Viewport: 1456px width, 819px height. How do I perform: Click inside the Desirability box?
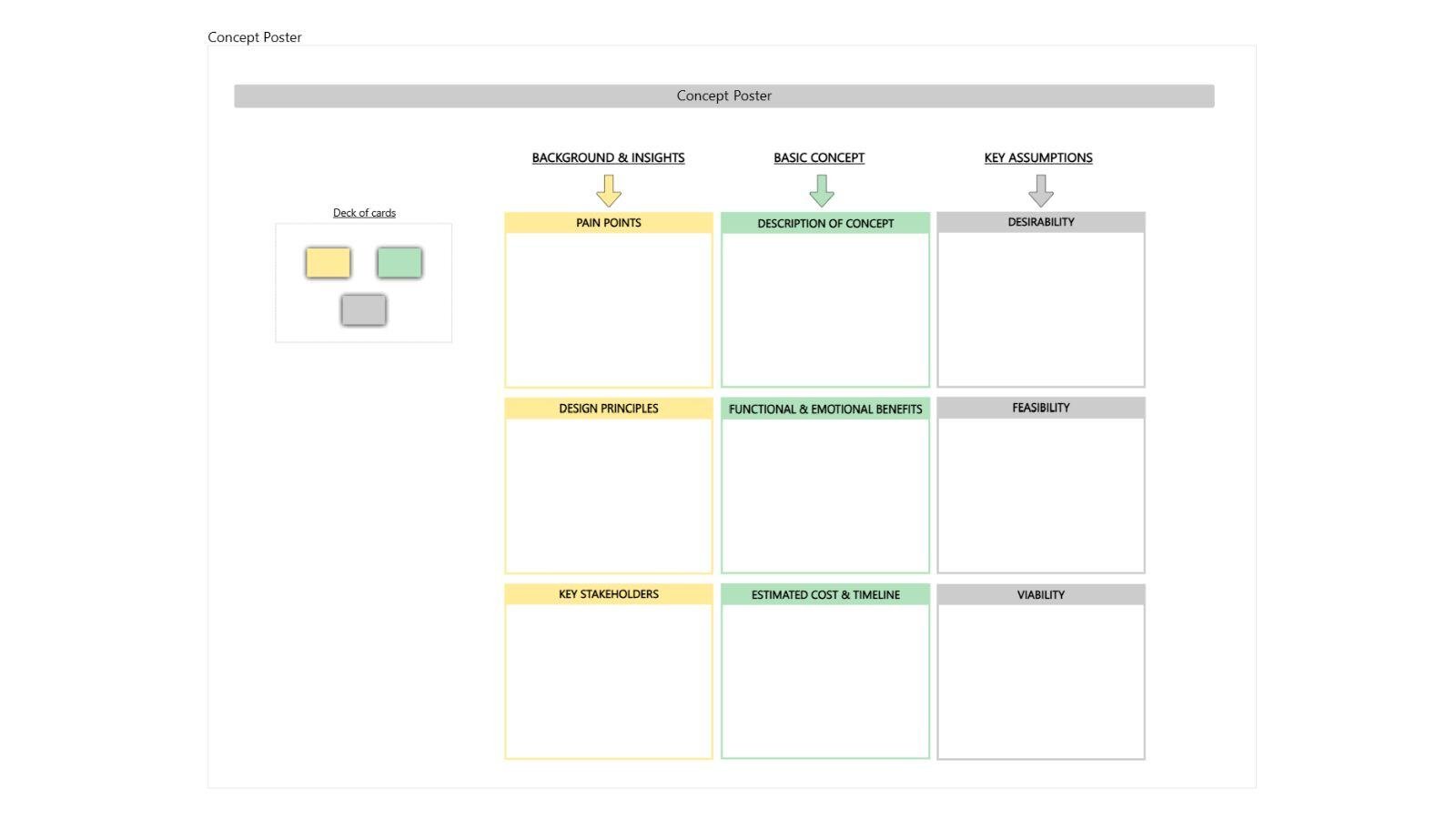point(1041,309)
